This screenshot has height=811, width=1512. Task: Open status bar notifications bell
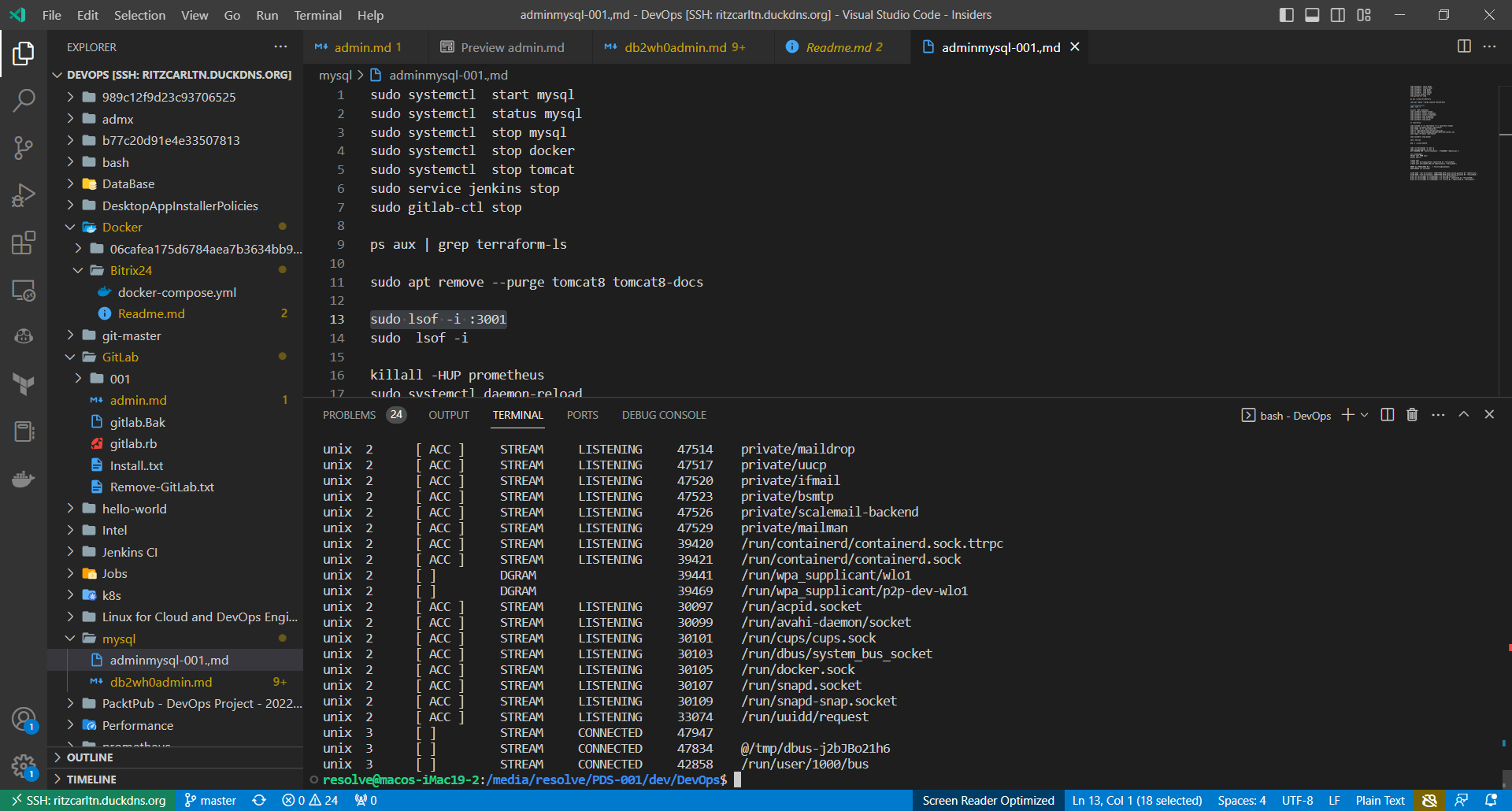pos(1491,800)
